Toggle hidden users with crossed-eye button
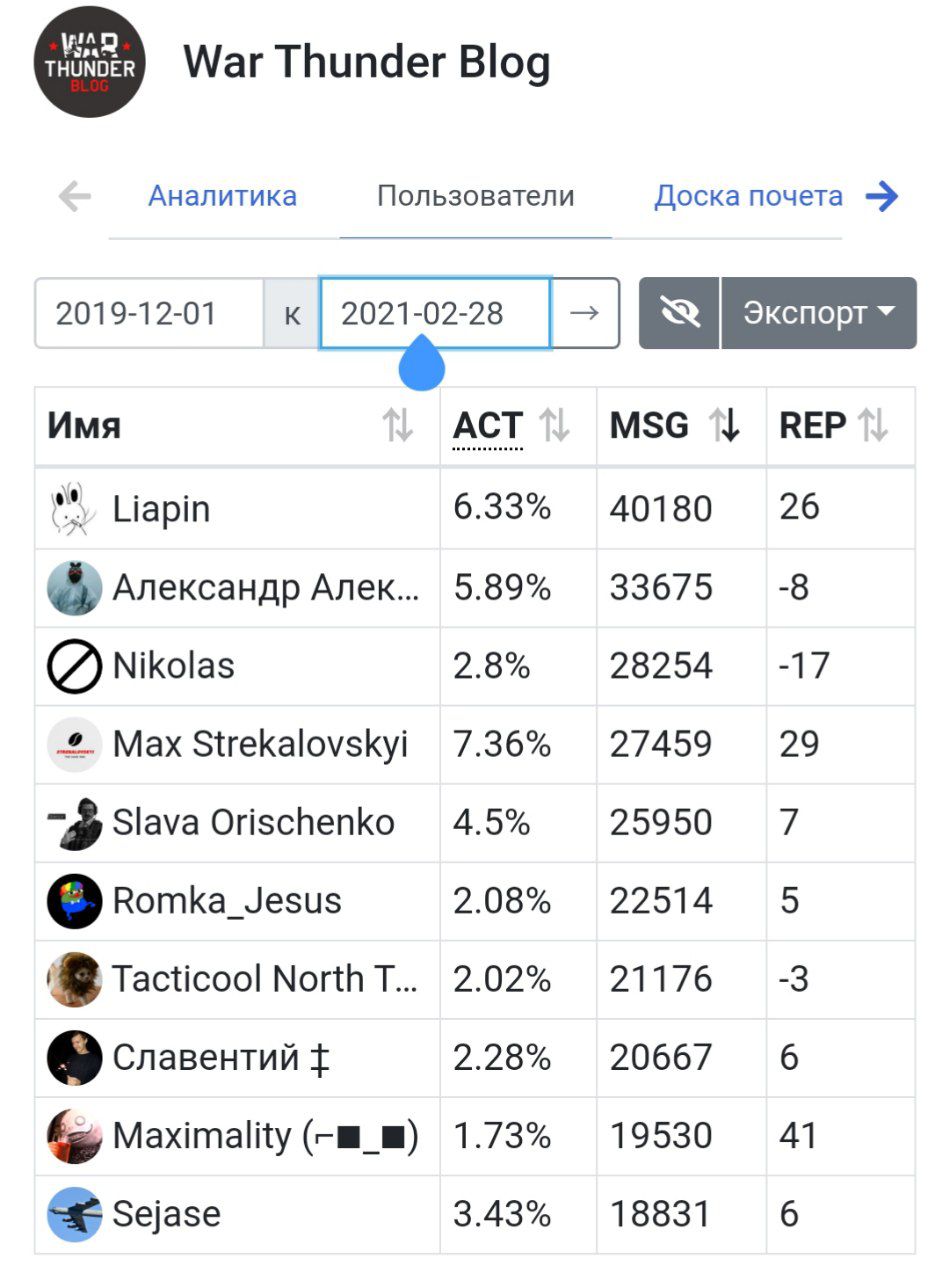The height and width of the screenshot is (1280, 949). pos(679,313)
